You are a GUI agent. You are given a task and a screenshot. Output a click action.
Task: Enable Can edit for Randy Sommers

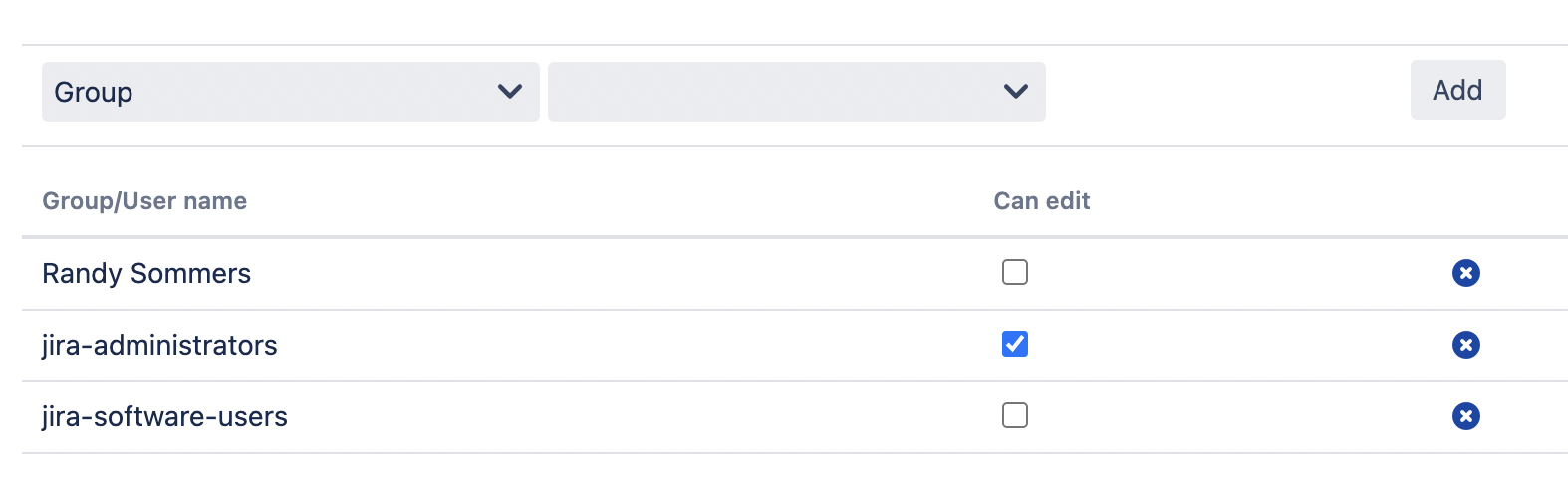point(1015,272)
